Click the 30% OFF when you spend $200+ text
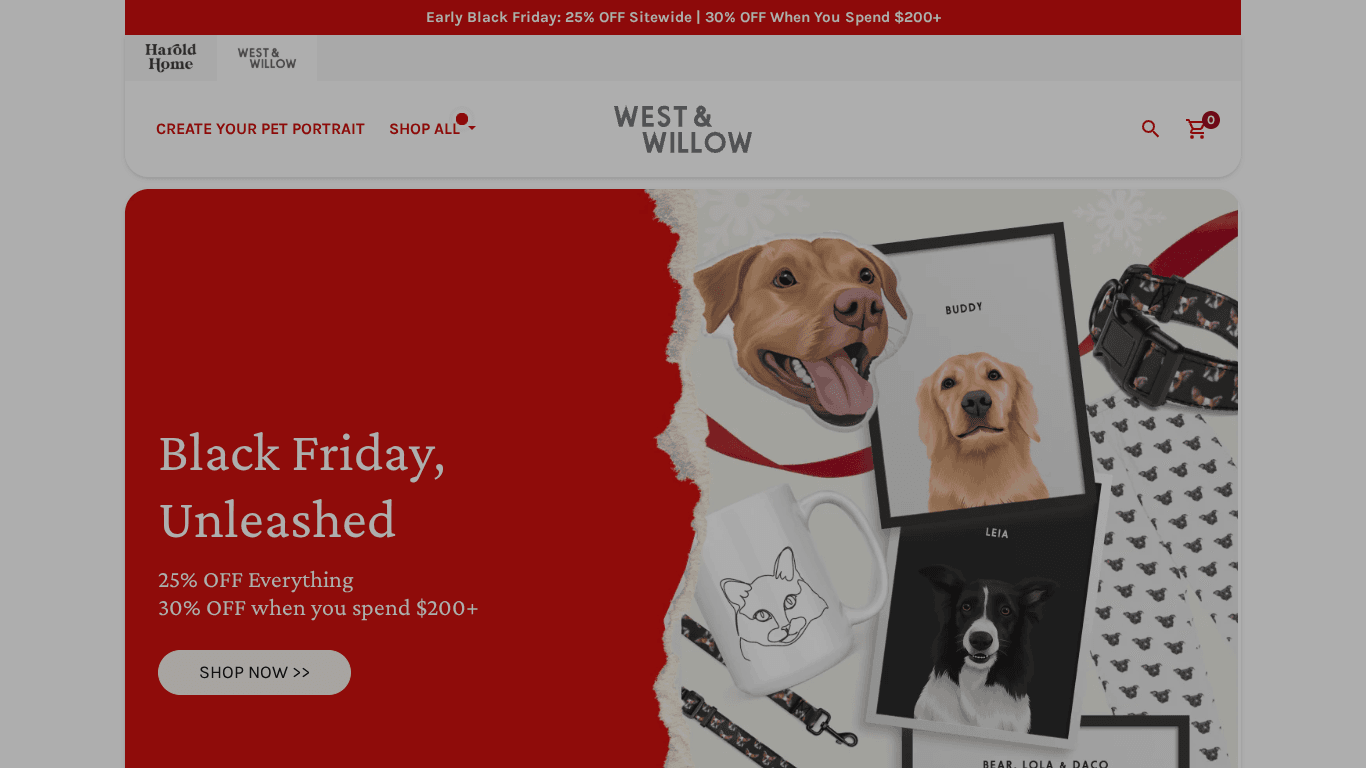 (318, 608)
